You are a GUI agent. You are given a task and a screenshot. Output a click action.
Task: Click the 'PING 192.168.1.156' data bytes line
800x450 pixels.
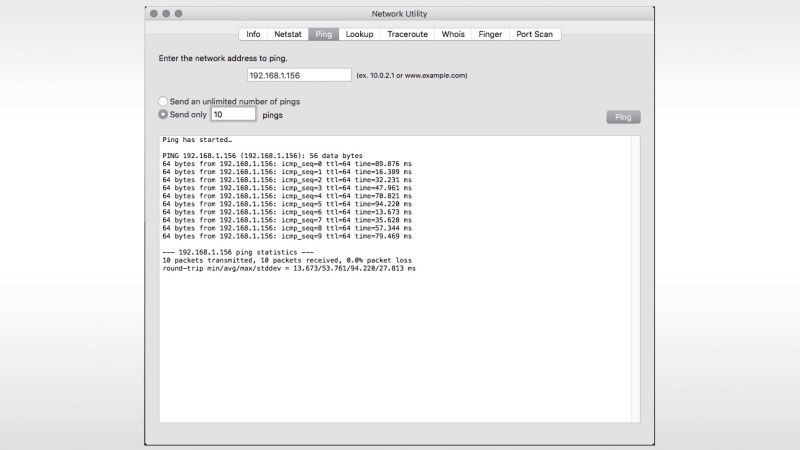click(262, 156)
